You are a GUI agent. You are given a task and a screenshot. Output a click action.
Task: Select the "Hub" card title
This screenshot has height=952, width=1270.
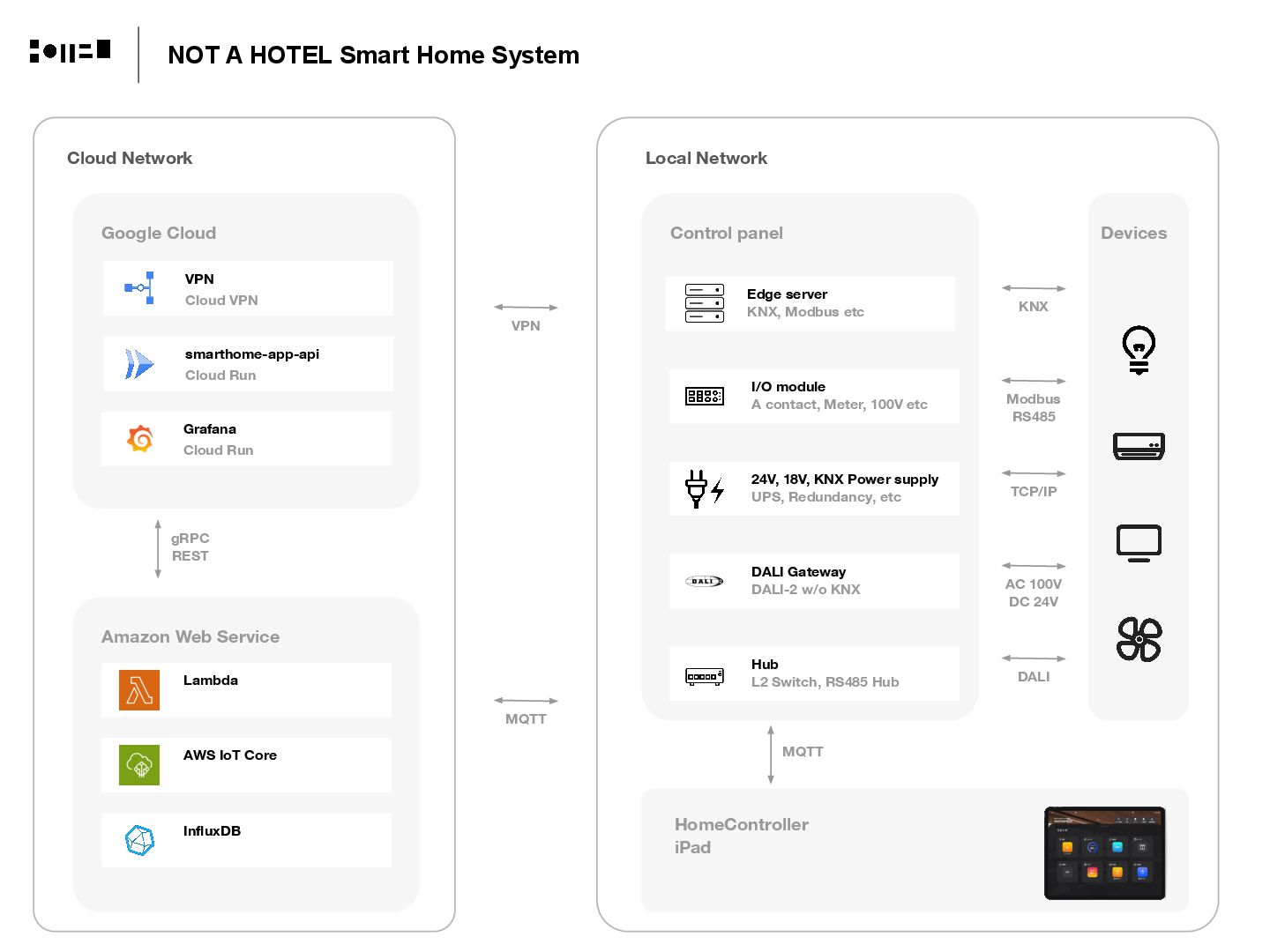click(765, 665)
